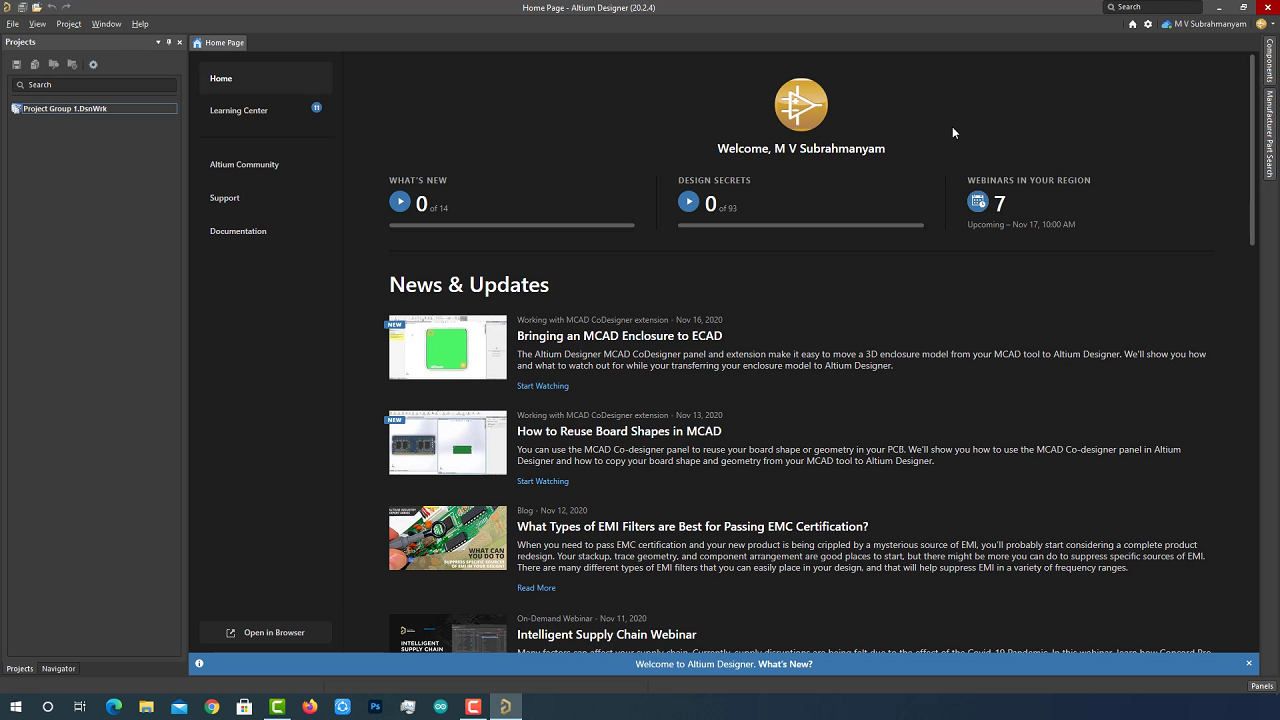Click the golden user avatar at top right
The width and height of the screenshot is (1280, 720).
pyautogui.click(x=1261, y=24)
